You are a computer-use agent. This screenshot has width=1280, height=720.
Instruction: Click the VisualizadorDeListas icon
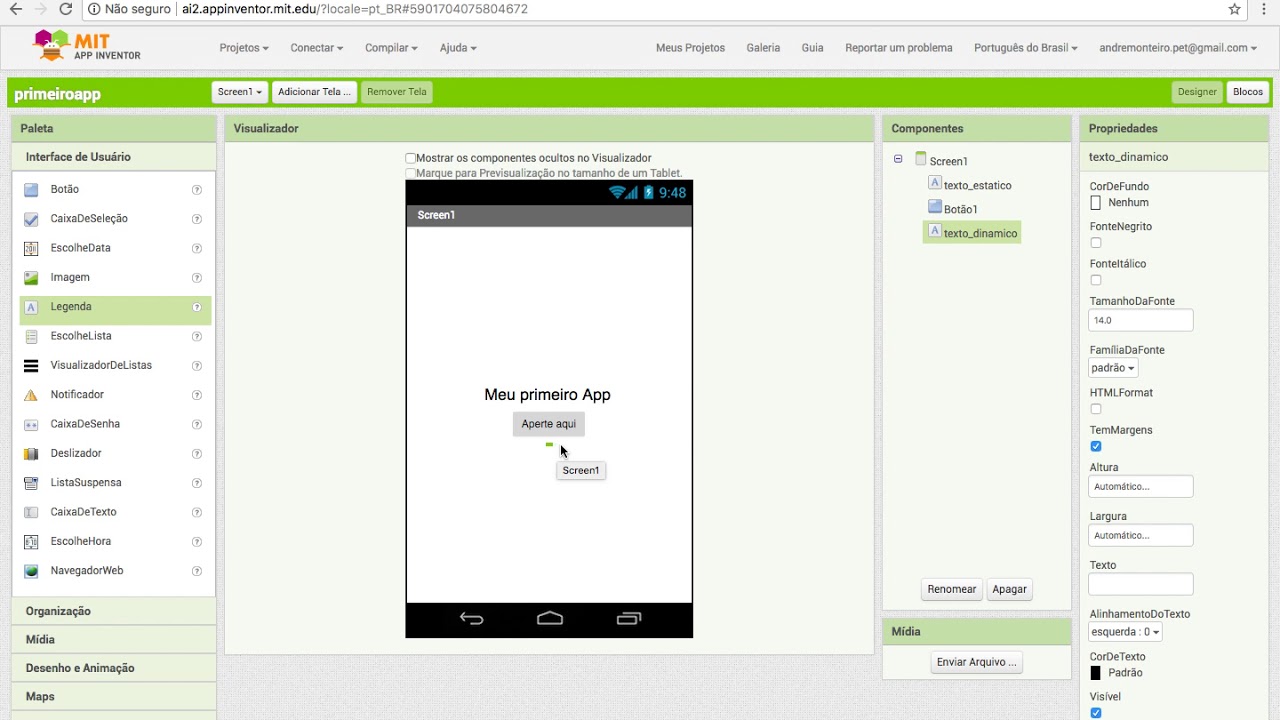[x=31, y=366]
